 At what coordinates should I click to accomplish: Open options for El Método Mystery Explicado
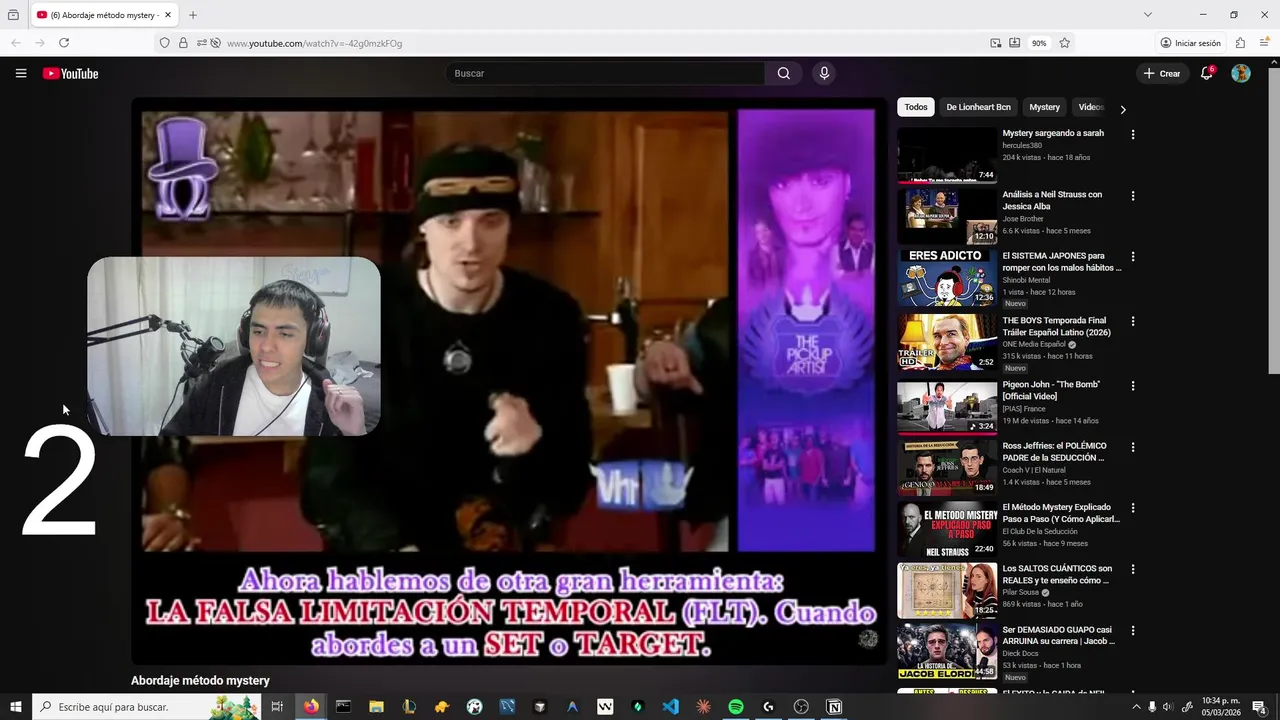pyautogui.click(x=1133, y=508)
